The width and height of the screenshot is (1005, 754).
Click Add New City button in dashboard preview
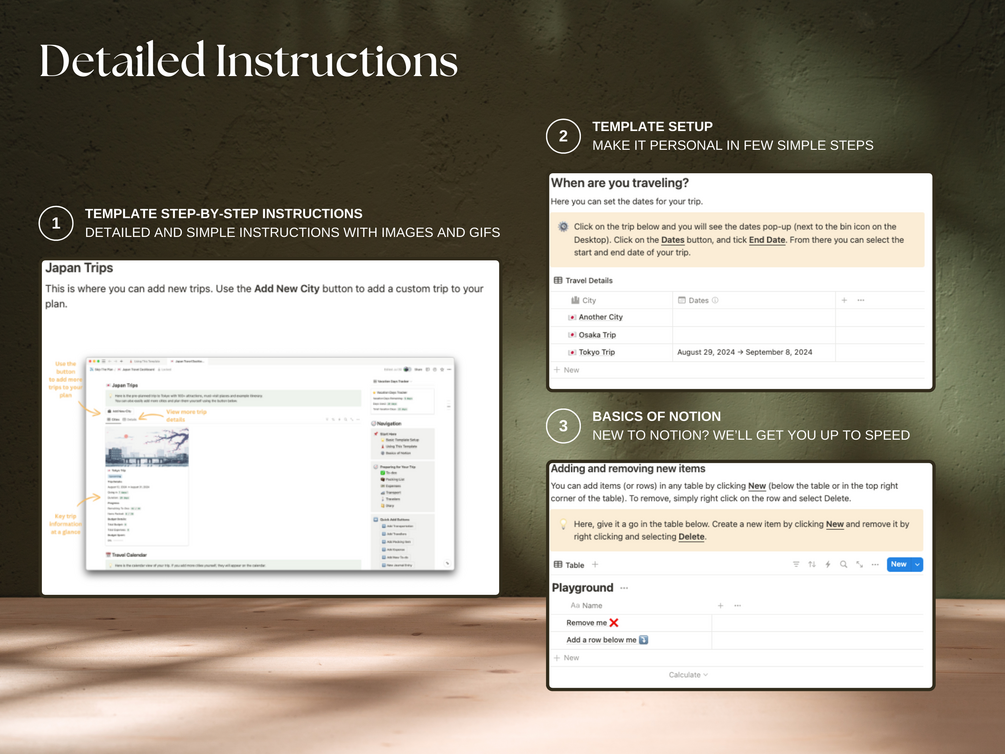119,411
